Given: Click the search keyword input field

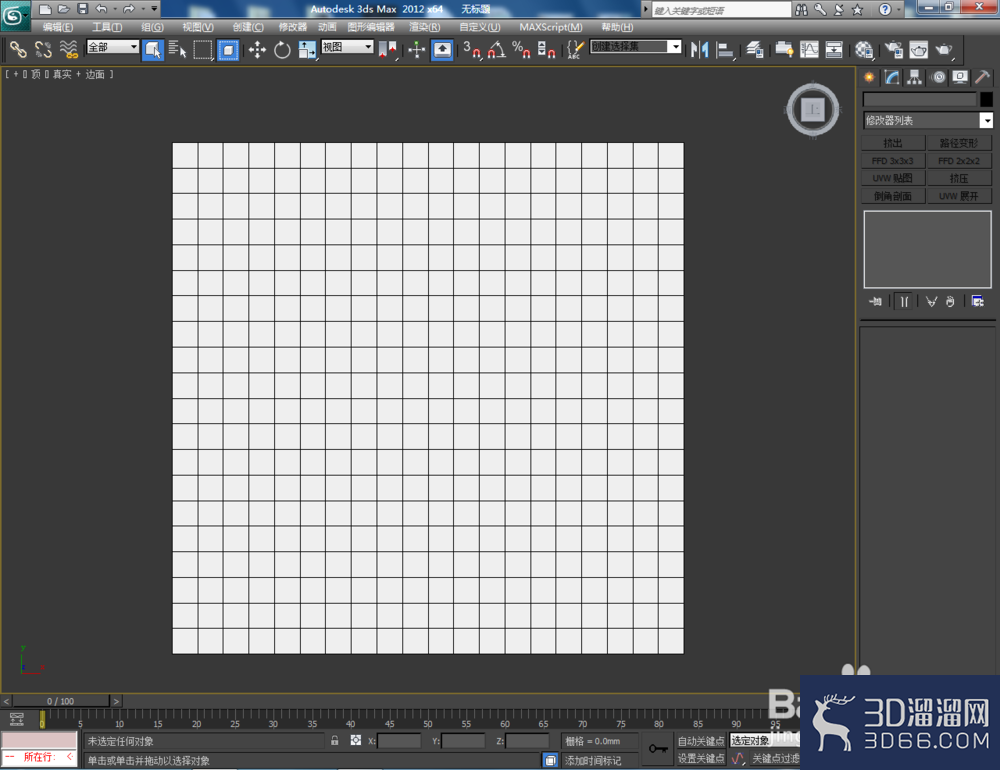Looking at the screenshot, I should coord(721,10).
